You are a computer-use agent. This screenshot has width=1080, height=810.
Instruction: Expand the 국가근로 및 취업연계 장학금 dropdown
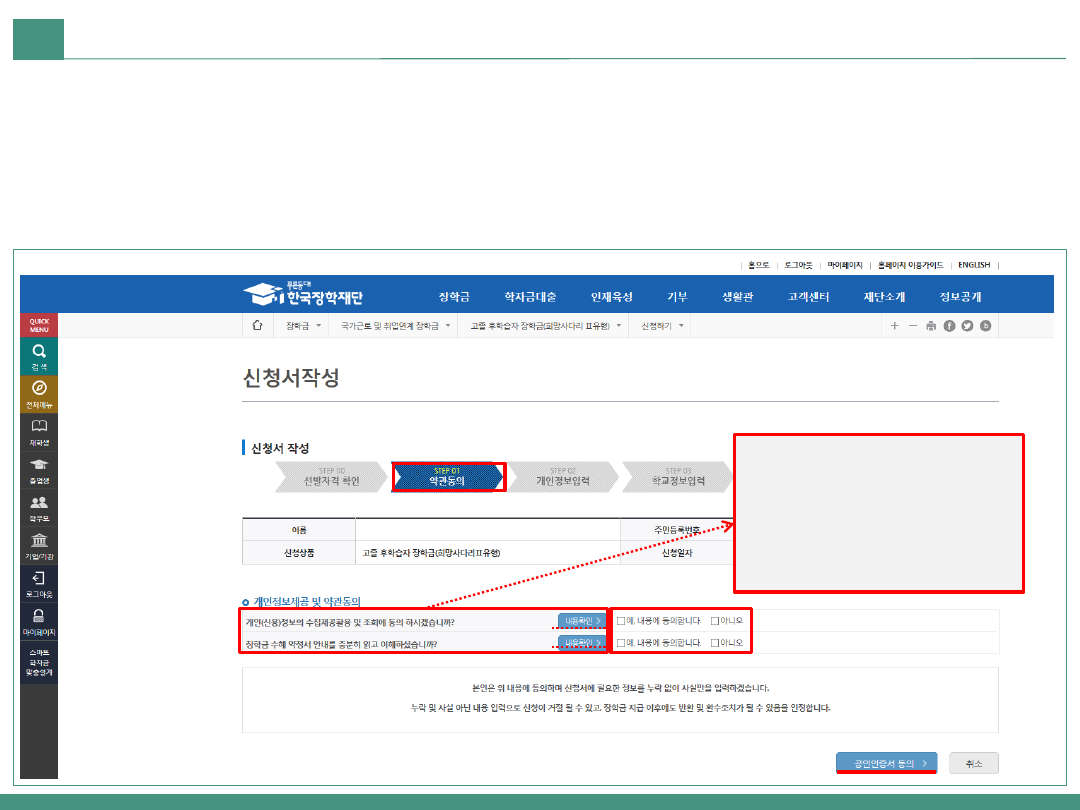447,326
